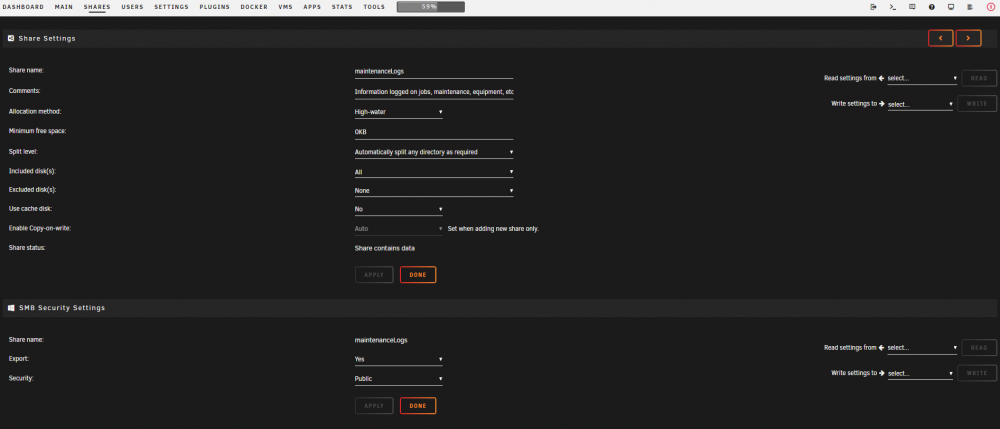This screenshot has width=1000, height=429.
Task: Click the READ button in SMB Security Settings
Action: point(979,347)
